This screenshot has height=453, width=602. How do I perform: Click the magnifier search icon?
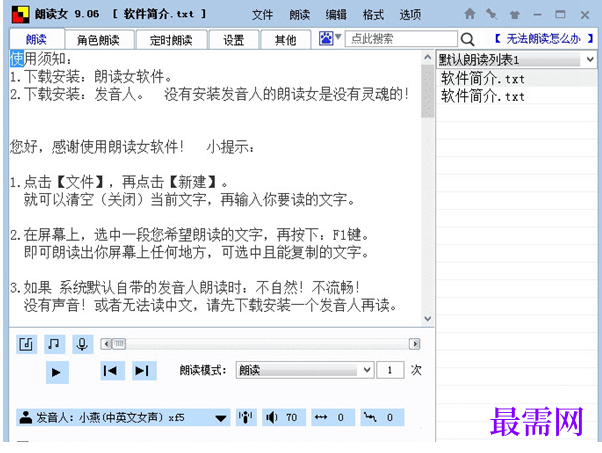(x=467, y=39)
